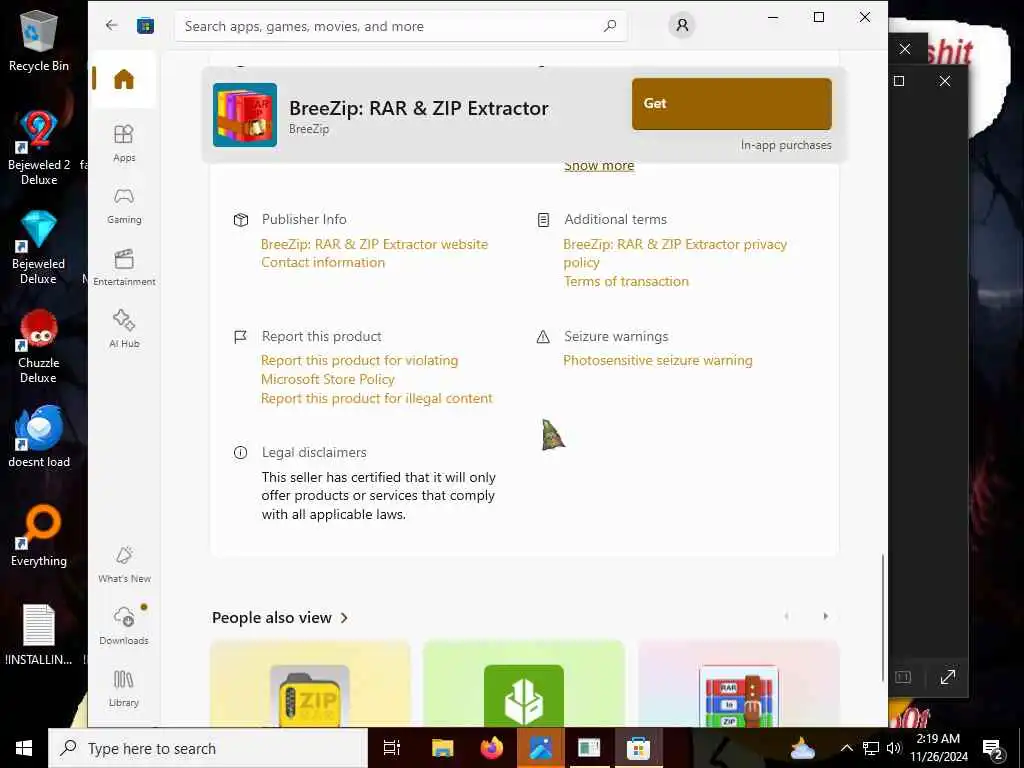Click the search magnifier icon in Store
This screenshot has height=768, width=1024.
pyautogui.click(x=609, y=26)
